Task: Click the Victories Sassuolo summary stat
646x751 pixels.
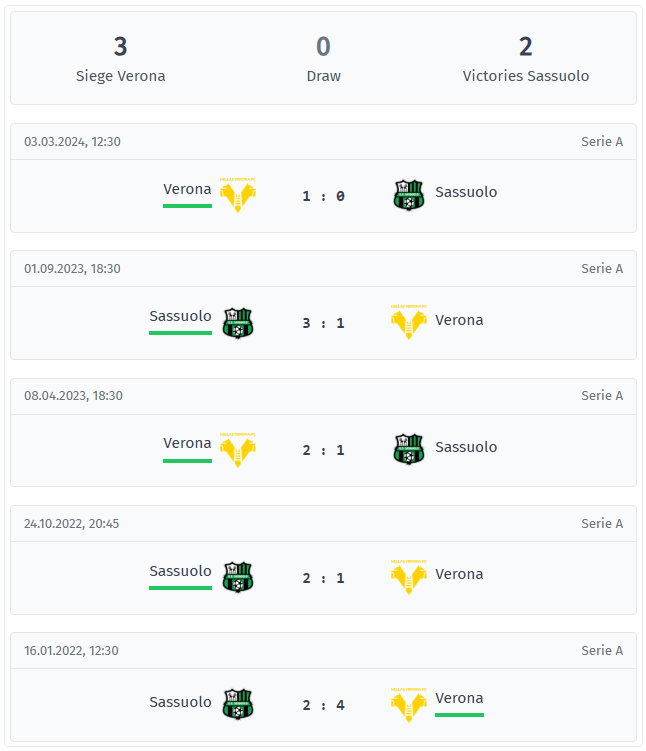Action: (525, 59)
